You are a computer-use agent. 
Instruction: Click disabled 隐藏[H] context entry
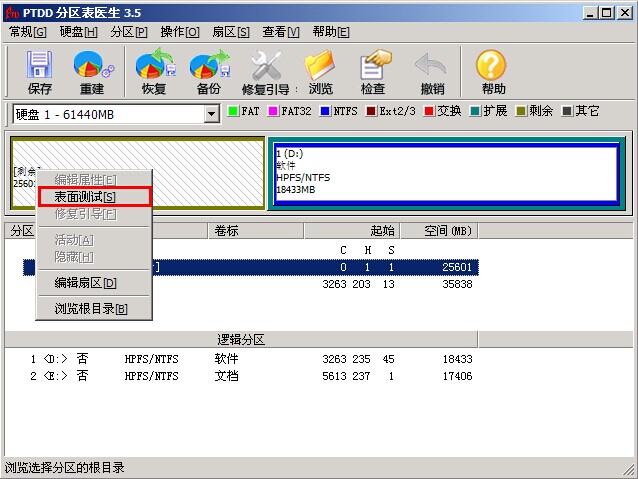94,257
